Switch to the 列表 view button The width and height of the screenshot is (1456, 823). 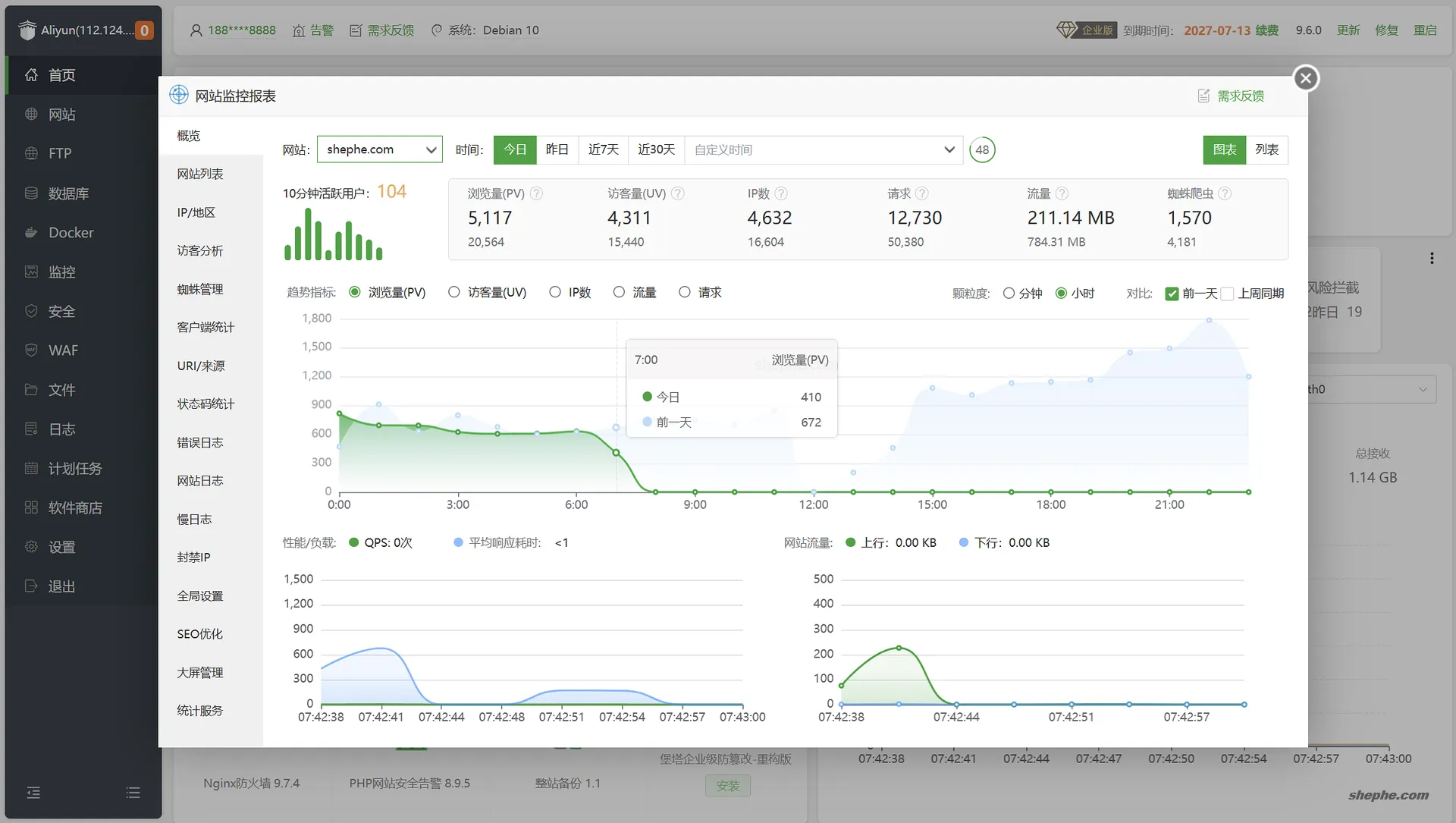[1266, 149]
